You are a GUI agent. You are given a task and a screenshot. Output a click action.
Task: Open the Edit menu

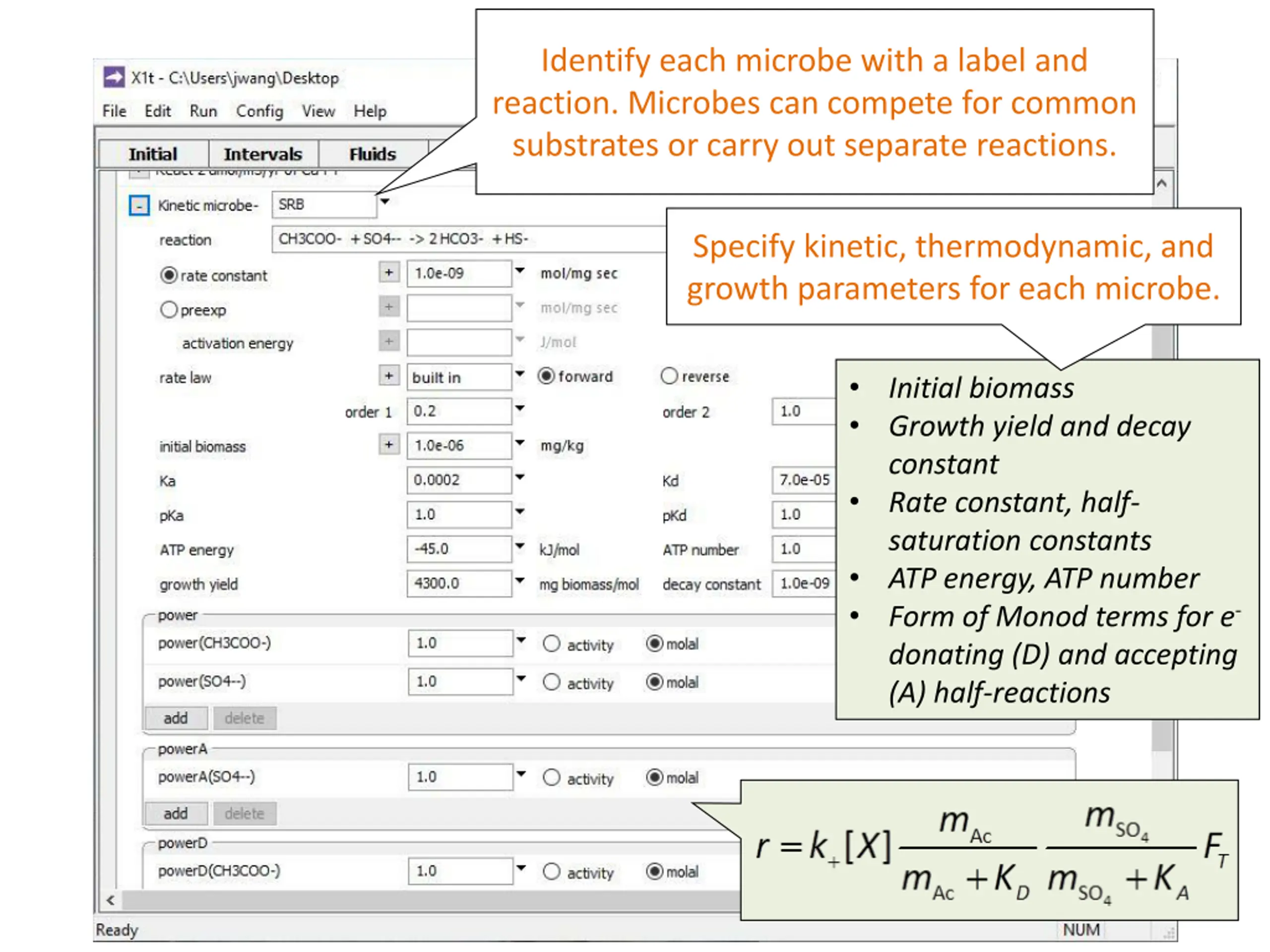pos(157,111)
